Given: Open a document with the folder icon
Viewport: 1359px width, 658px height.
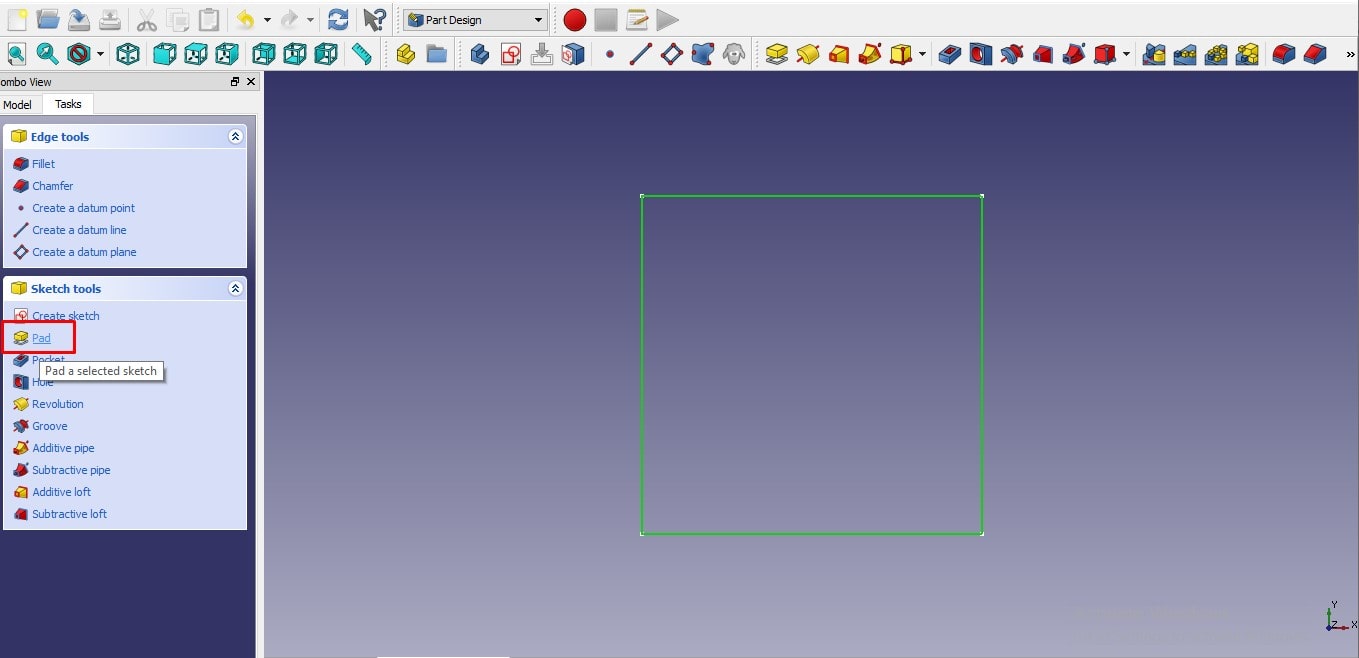Looking at the screenshot, I should (48, 19).
